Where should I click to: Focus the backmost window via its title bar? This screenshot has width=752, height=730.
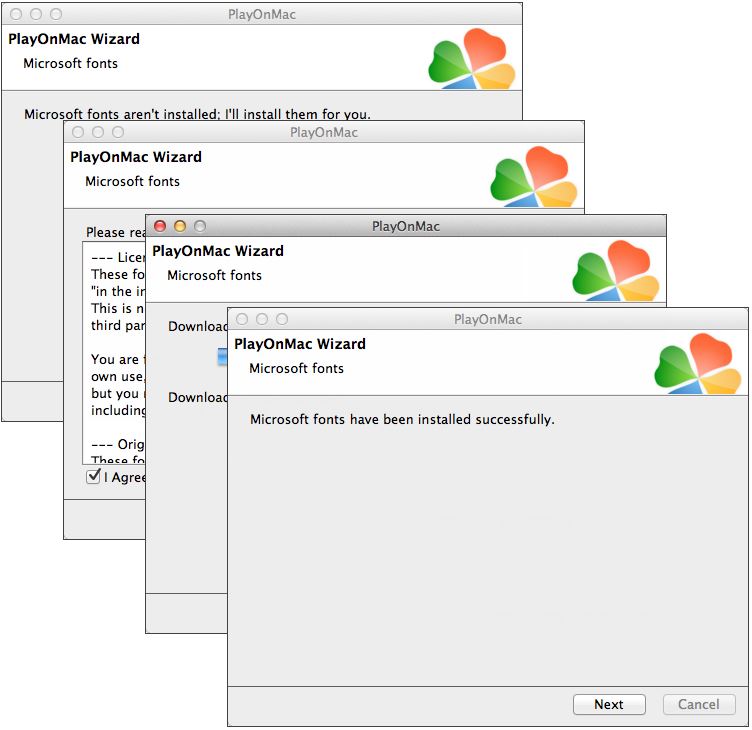point(262,14)
